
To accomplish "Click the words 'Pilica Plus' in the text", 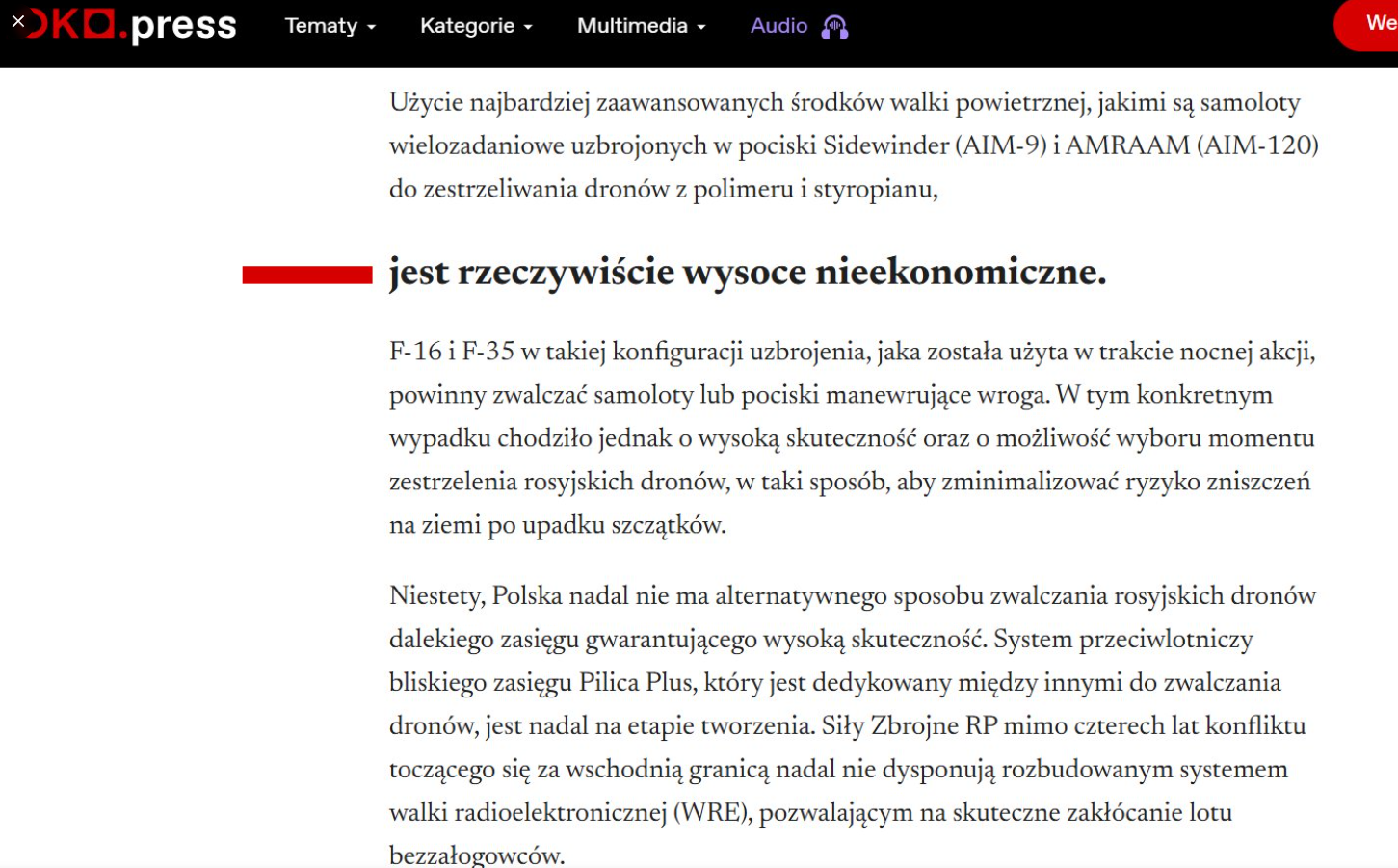I will (x=635, y=683).
